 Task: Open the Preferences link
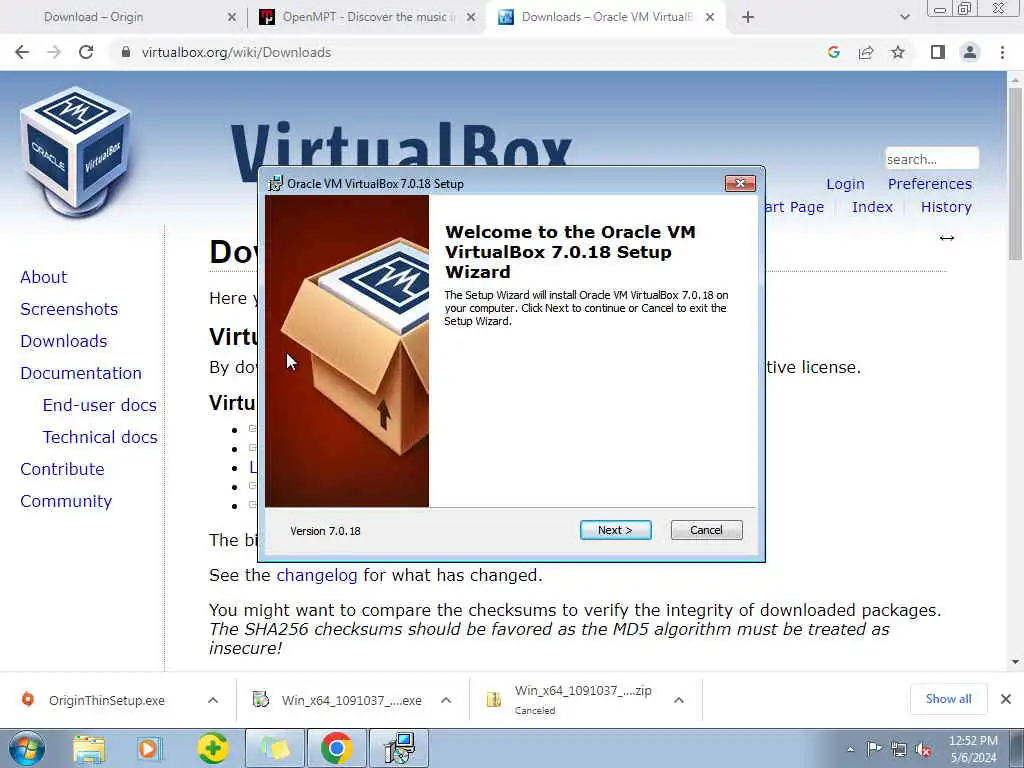930,184
